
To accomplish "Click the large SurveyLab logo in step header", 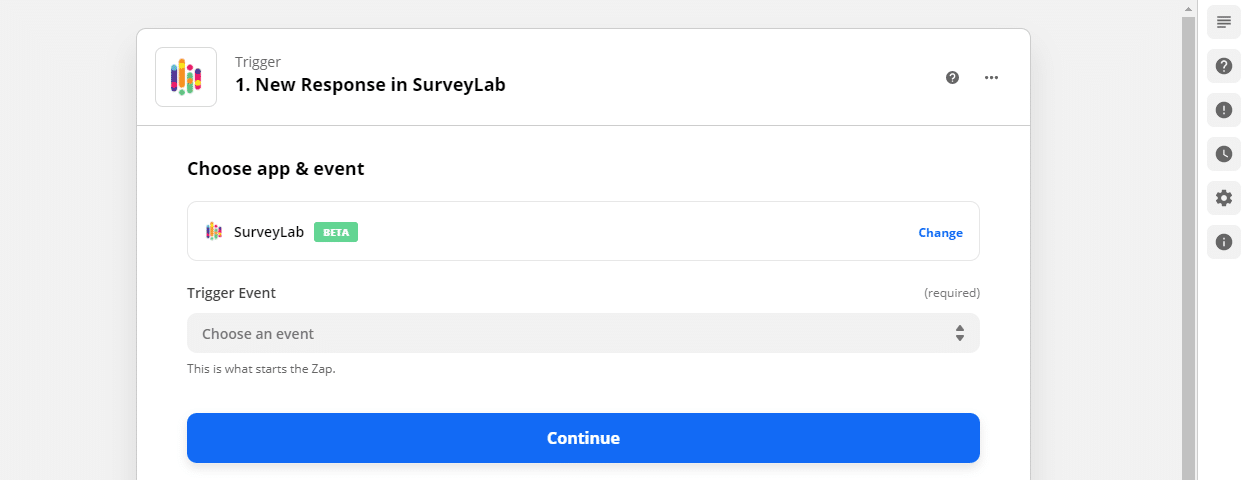I will (x=186, y=77).
